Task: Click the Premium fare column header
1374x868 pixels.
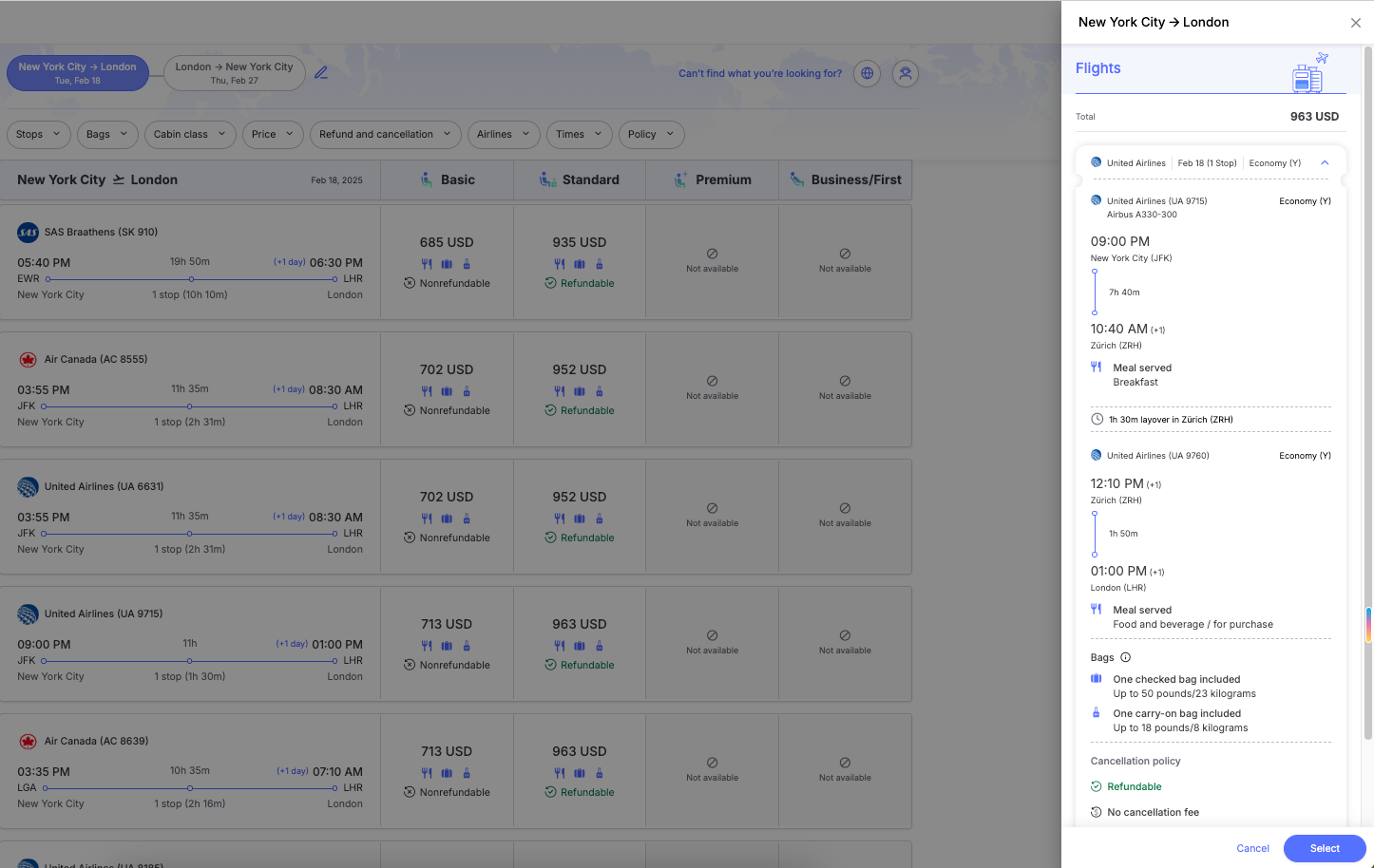Action: 712,179
